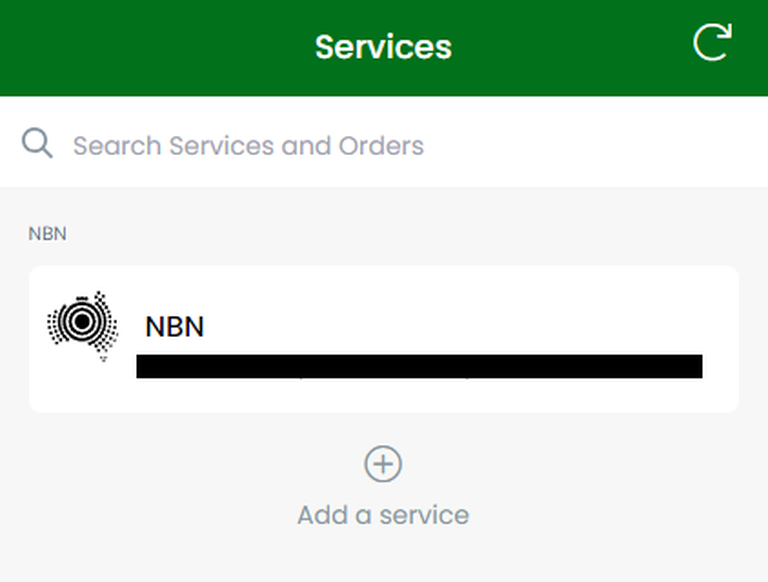Click the blacked-out text under NBN
Screen dimensions: 768x582
point(419,366)
